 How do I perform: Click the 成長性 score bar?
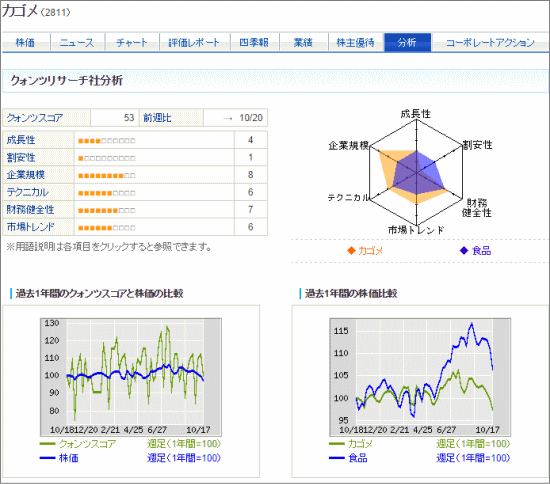(x=107, y=141)
